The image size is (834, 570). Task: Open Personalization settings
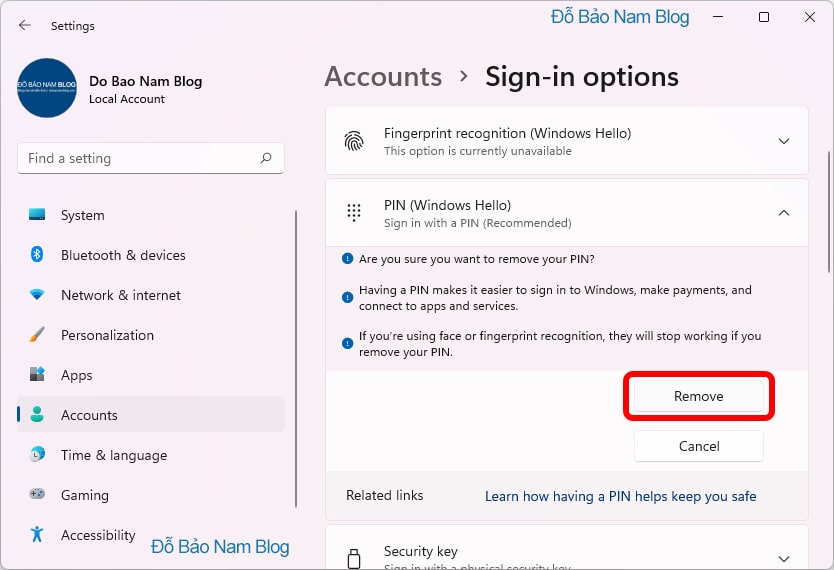click(151, 335)
